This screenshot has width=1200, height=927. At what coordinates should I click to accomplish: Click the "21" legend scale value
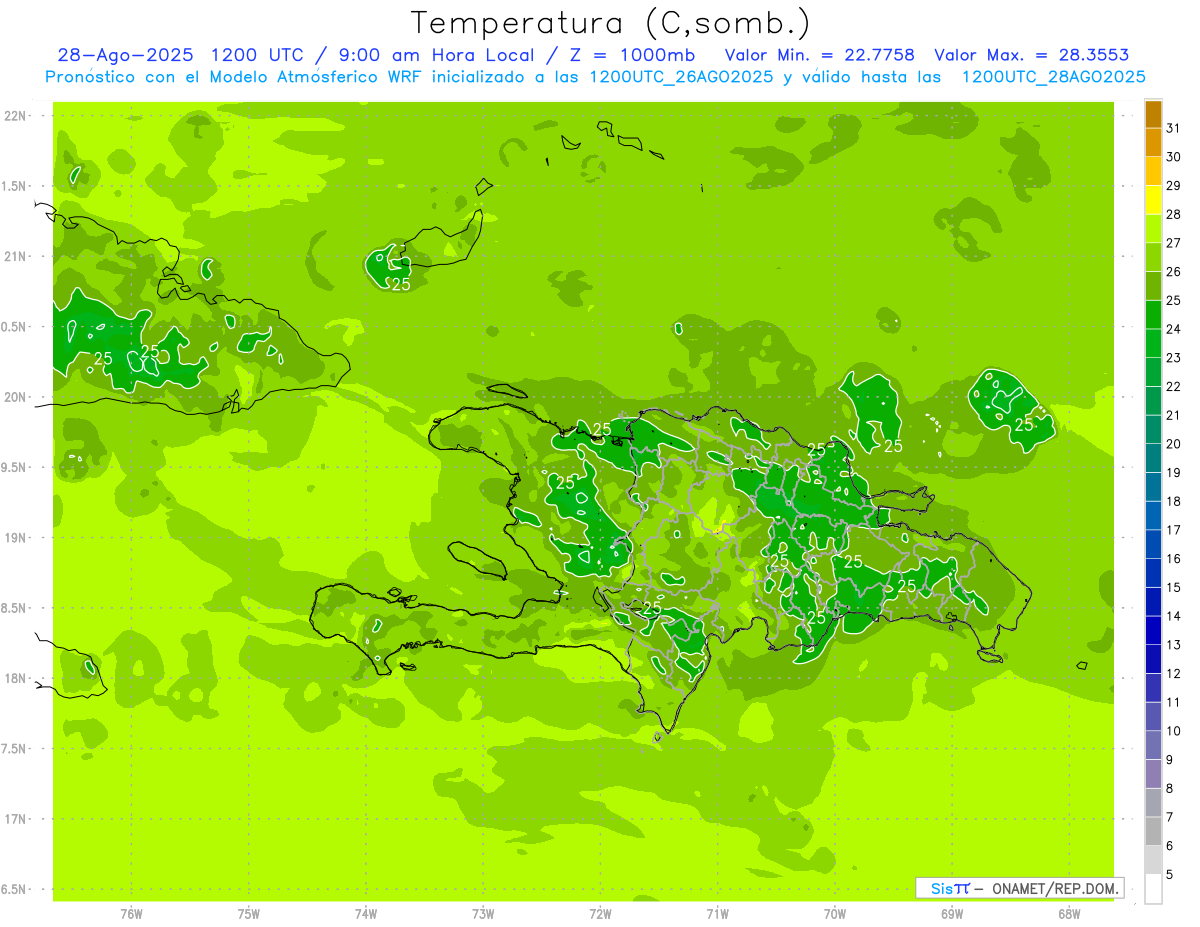click(1174, 415)
